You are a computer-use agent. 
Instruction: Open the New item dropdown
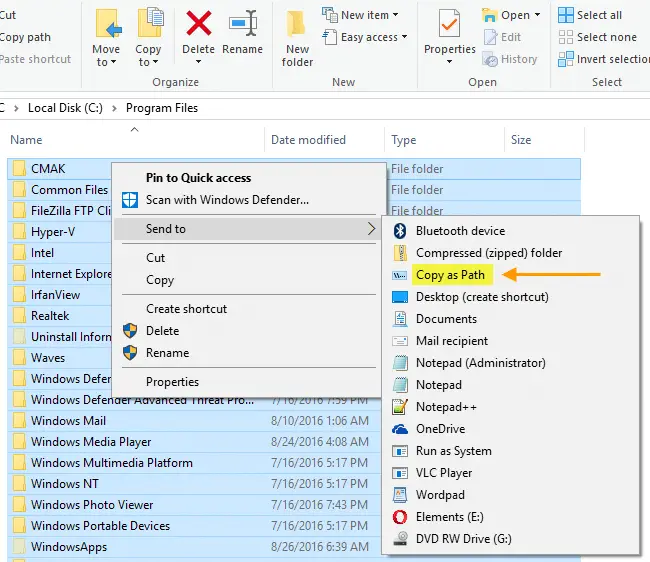(360, 15)
